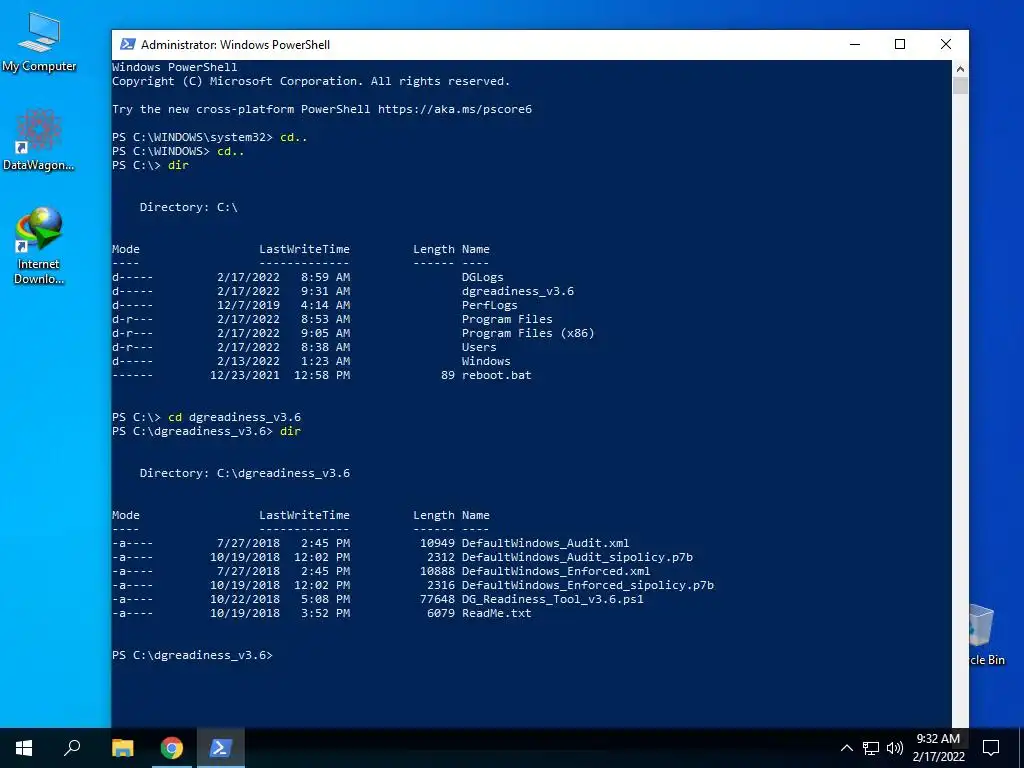The width and height of the screenshot is (1024, 768).
Task: Open the volume speaker tray icon
Action: (x=895, y=748)
